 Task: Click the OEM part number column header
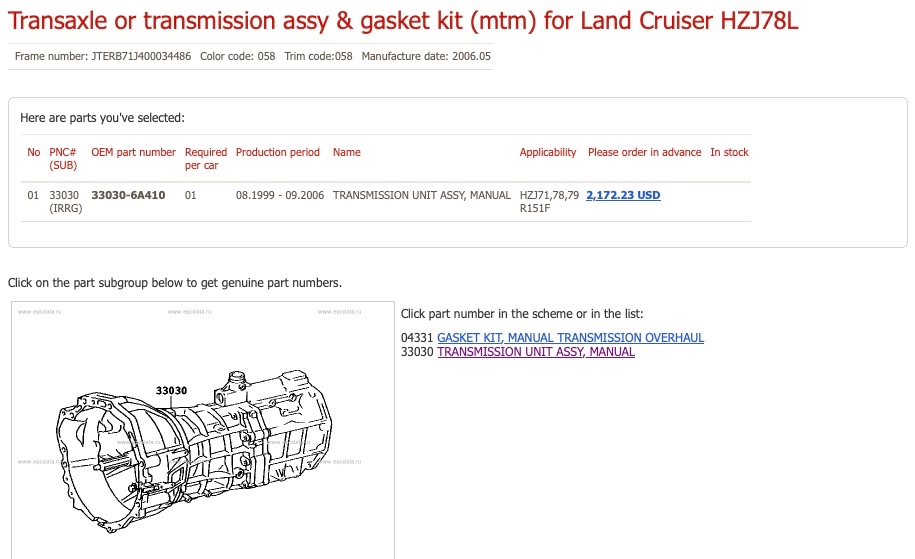pyautogui.click(x=133, y=152)
